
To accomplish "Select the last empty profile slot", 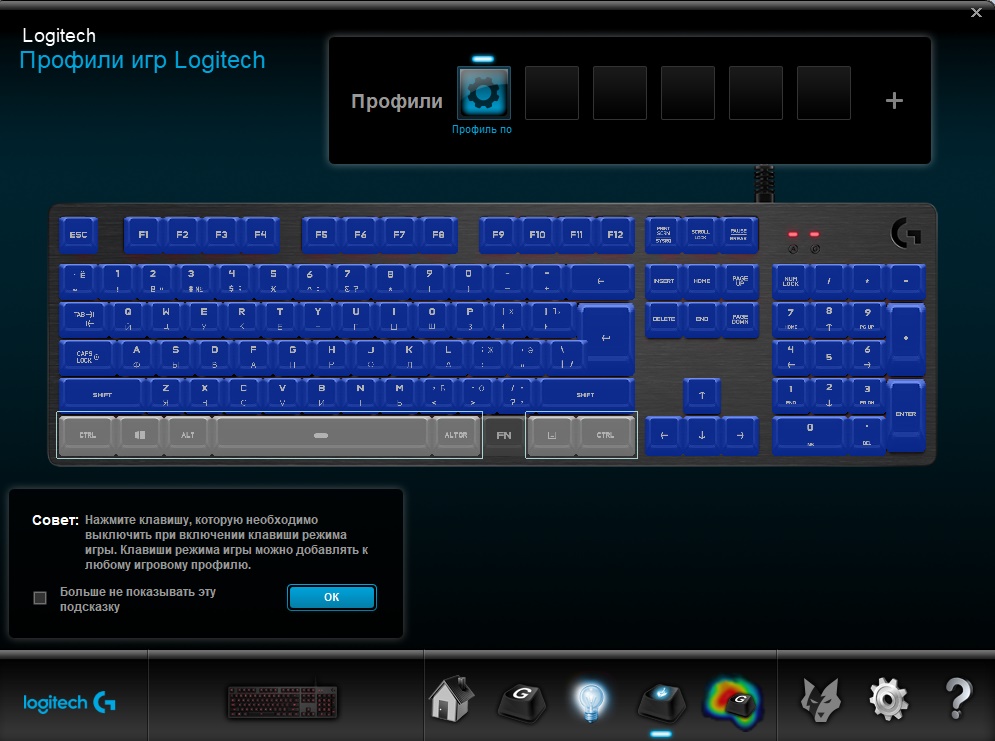I will point(824,93).
